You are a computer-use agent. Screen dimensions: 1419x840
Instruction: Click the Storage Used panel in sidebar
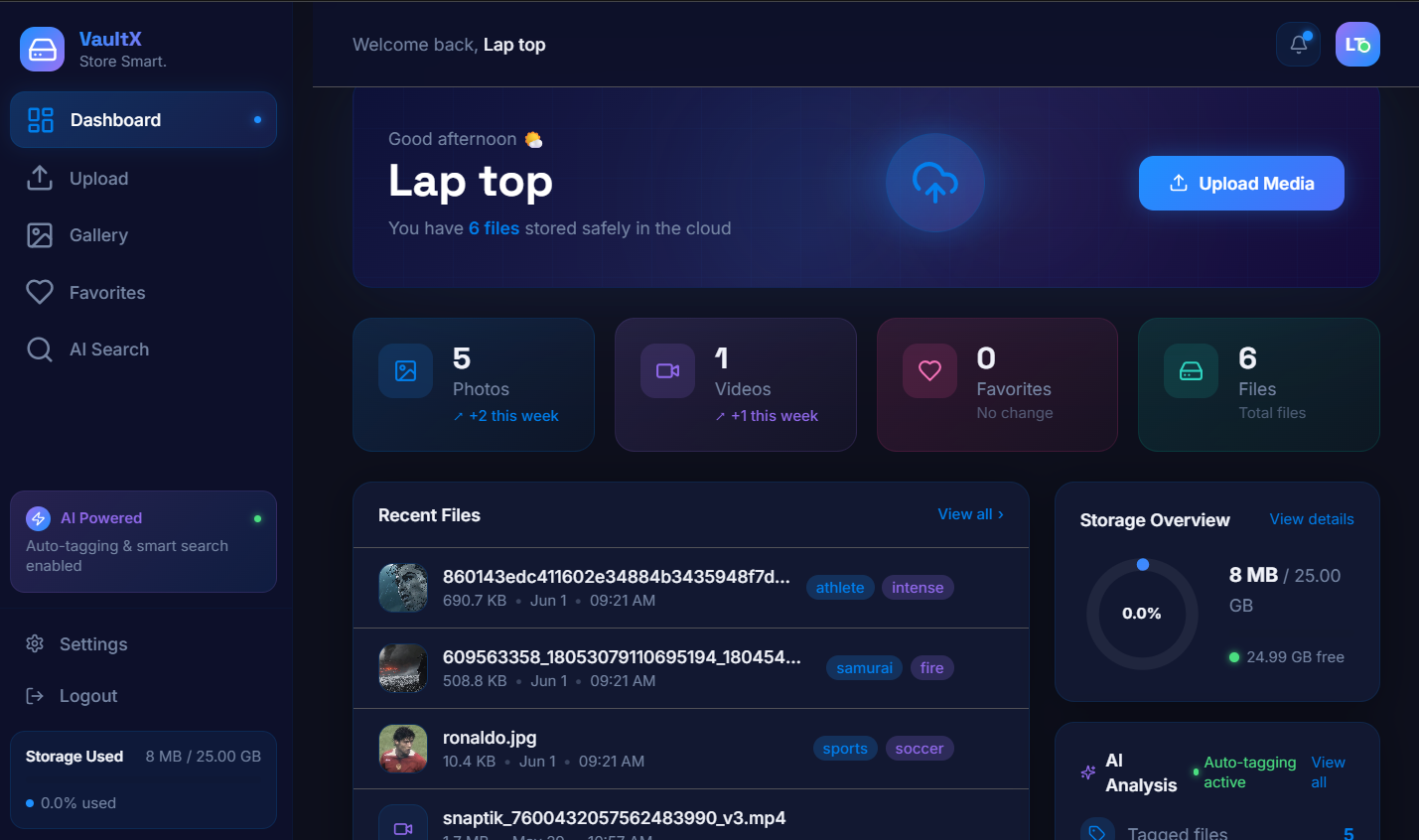[x=143, y=780]
